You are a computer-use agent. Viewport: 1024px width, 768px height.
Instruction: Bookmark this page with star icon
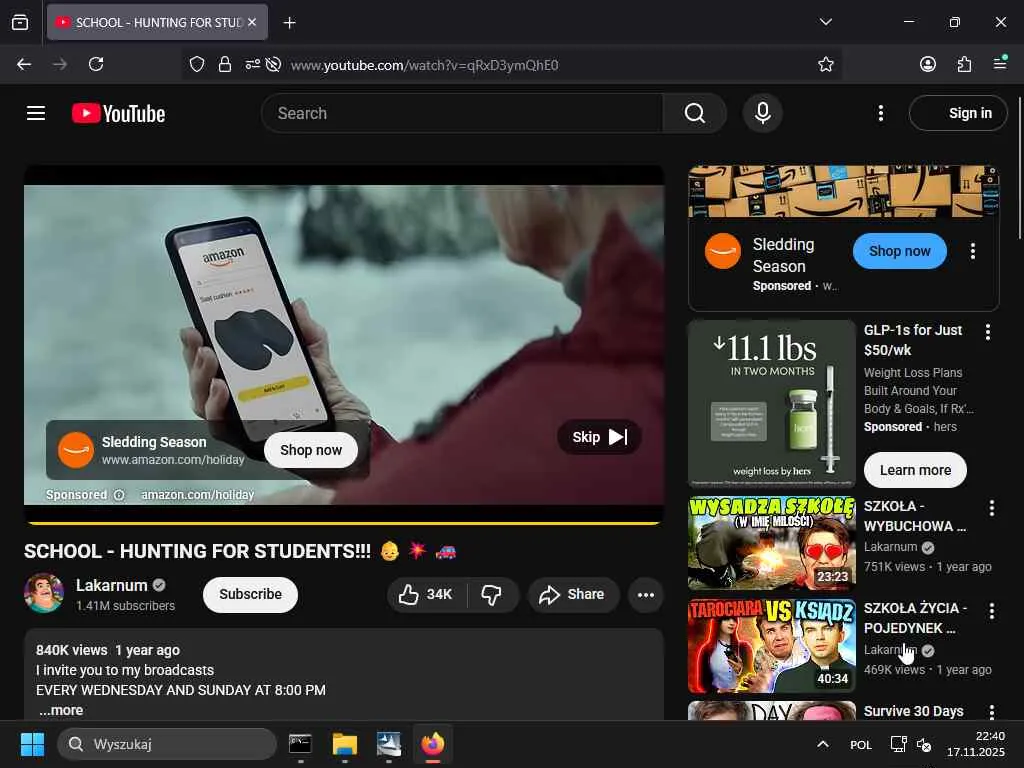(x=825, y=64)
